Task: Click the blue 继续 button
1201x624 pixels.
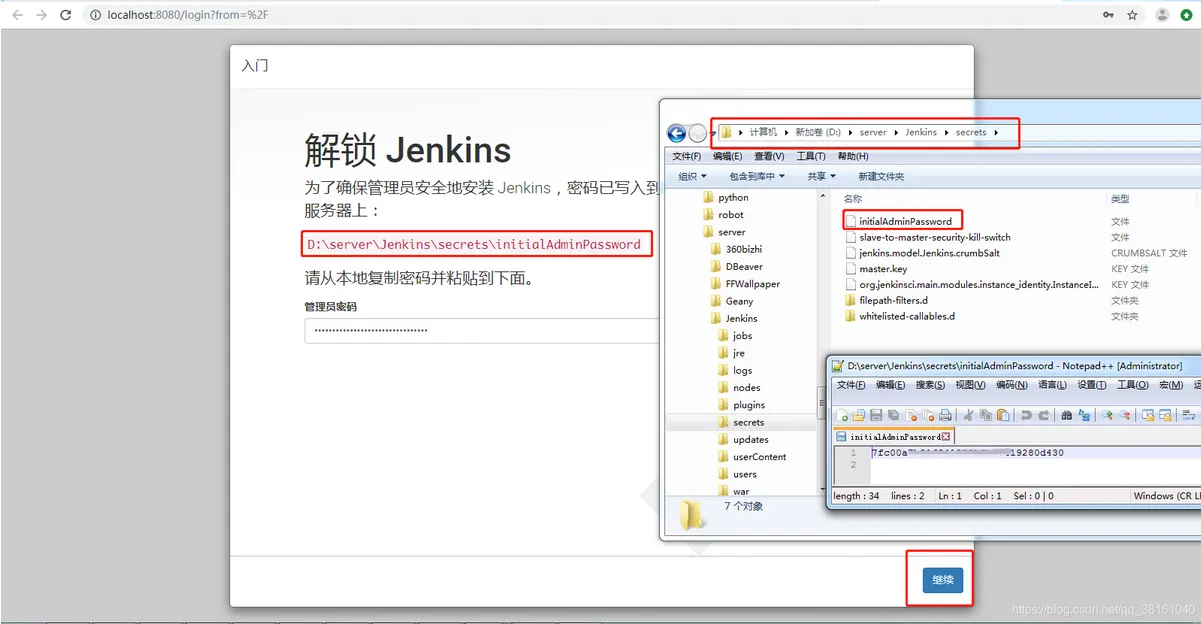Action: [x=942, y=580]
